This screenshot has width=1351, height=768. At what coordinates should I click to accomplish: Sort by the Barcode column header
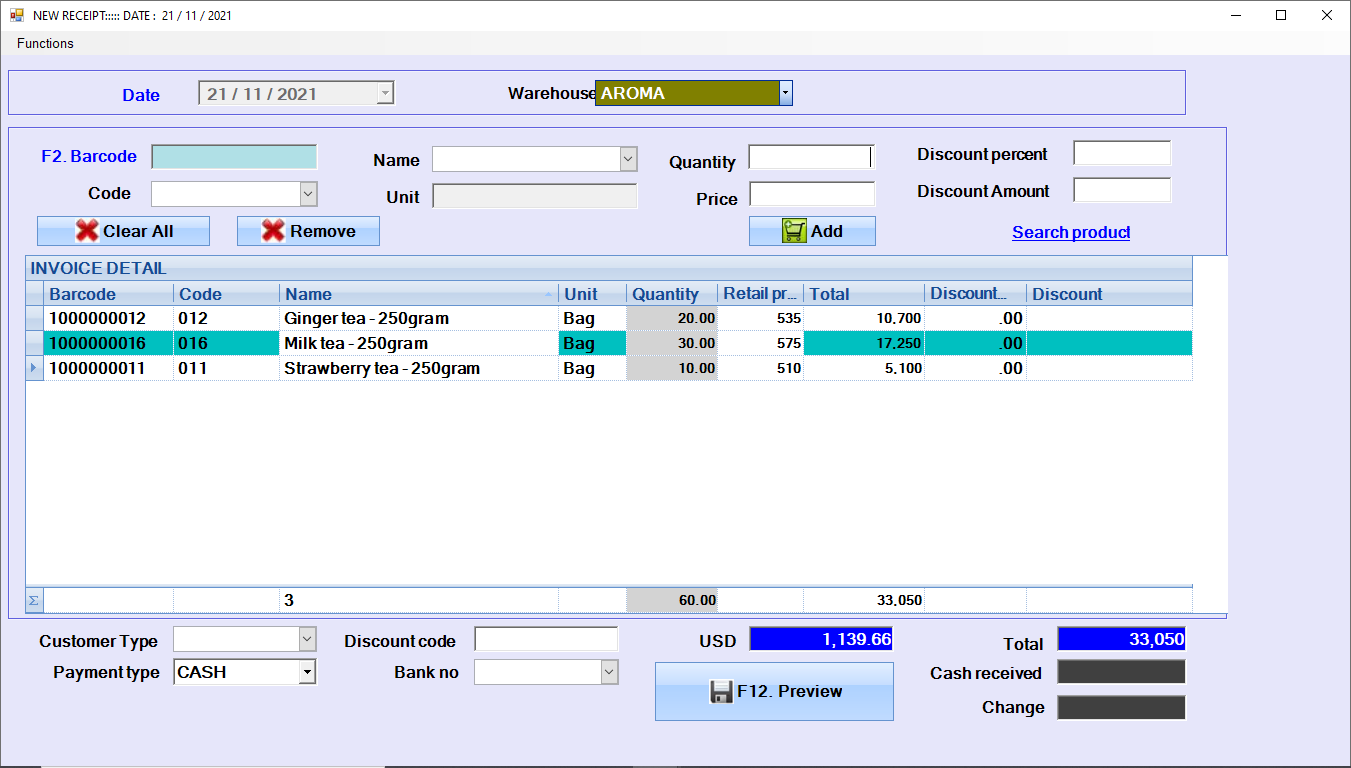(x=109, y=294)
